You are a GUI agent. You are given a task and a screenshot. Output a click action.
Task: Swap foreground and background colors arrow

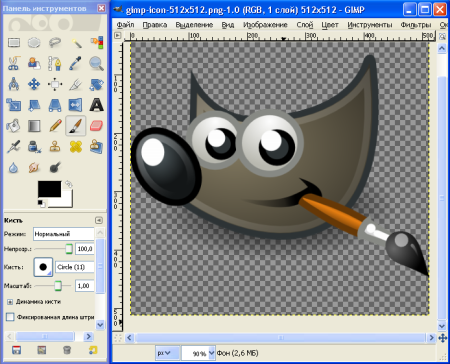pyautogui.click(x=69, y=184)
